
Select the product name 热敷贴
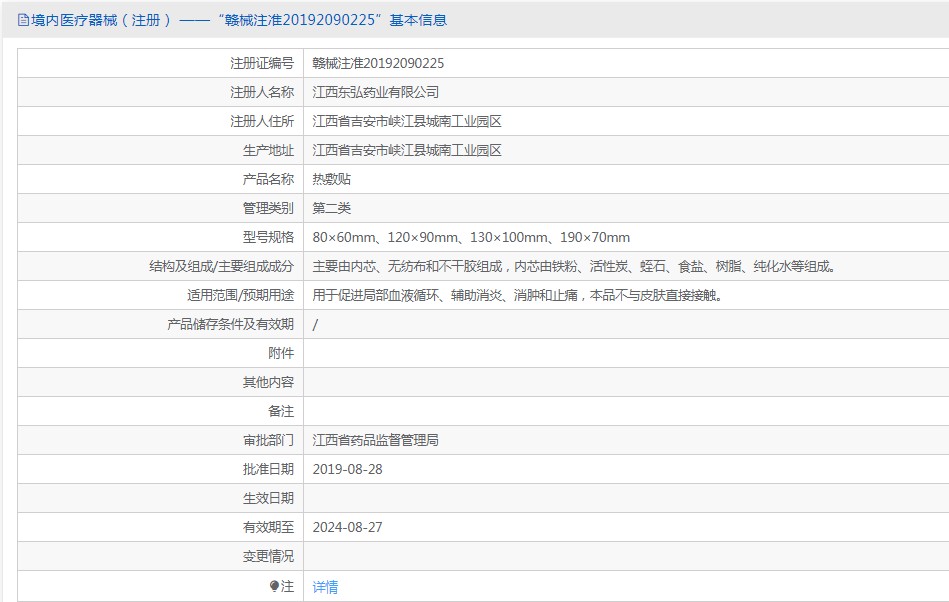[x=332, y=179]
